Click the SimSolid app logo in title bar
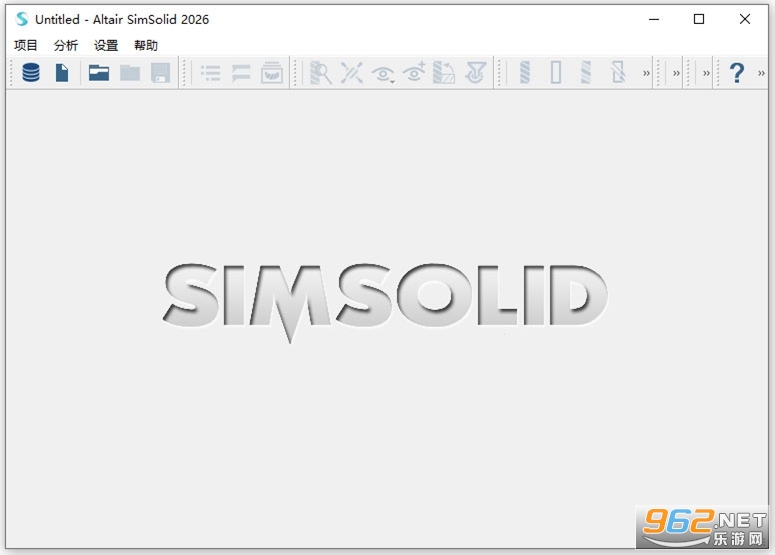The image size is (775, 555). coord(22,19)
